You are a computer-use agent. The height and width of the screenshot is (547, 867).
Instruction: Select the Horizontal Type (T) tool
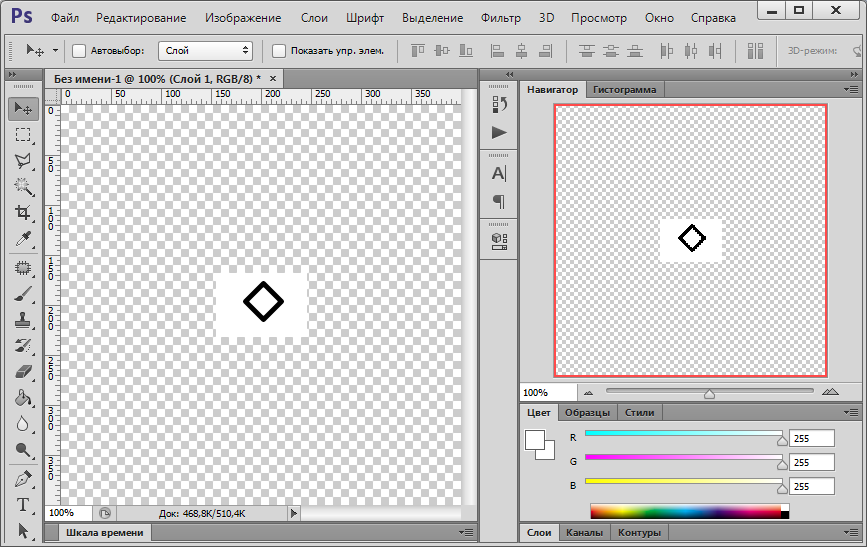pyautogui.click(x=23, y=505)
